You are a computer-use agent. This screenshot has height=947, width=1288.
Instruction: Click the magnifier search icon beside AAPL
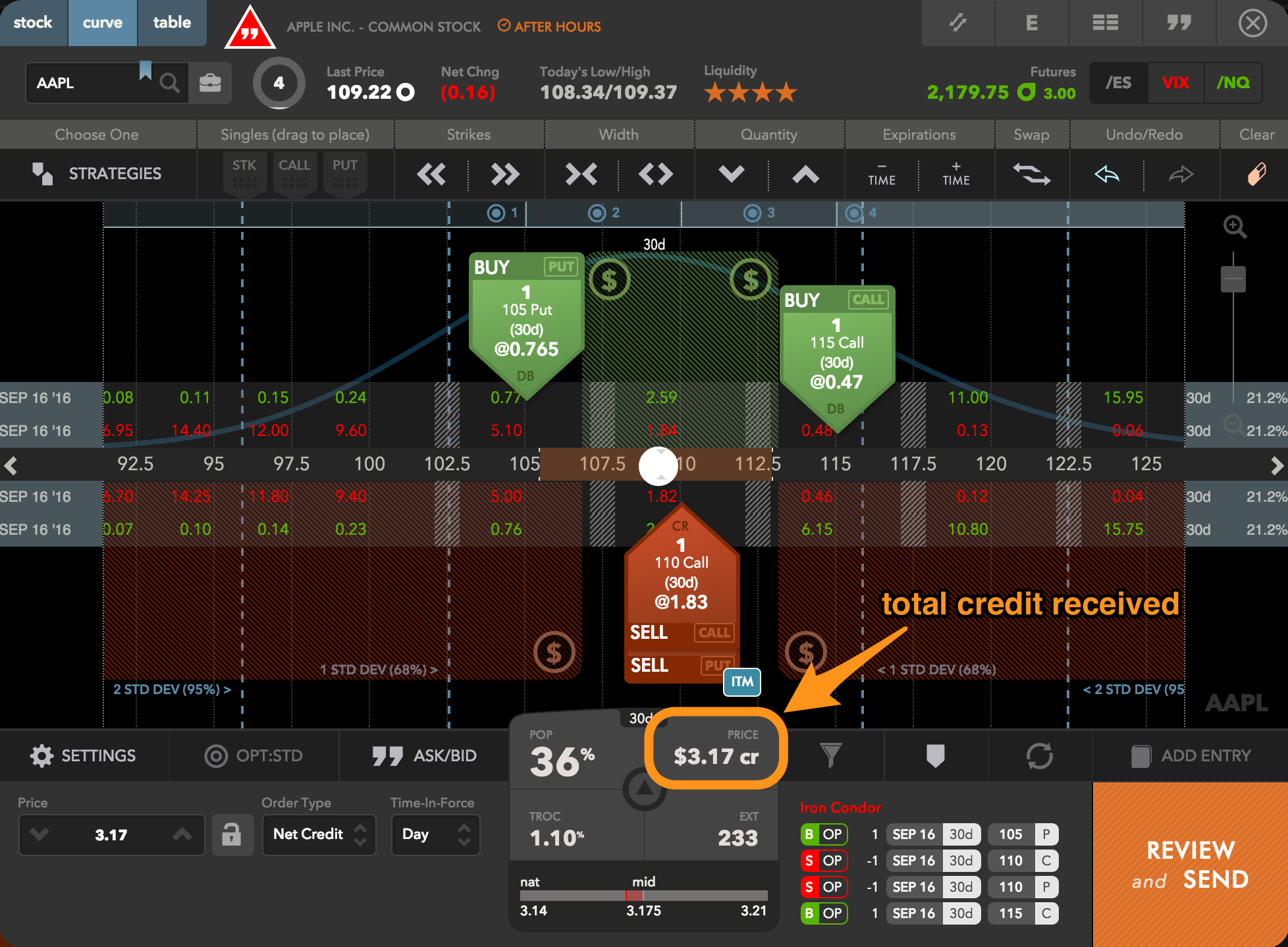click(169, 83)
